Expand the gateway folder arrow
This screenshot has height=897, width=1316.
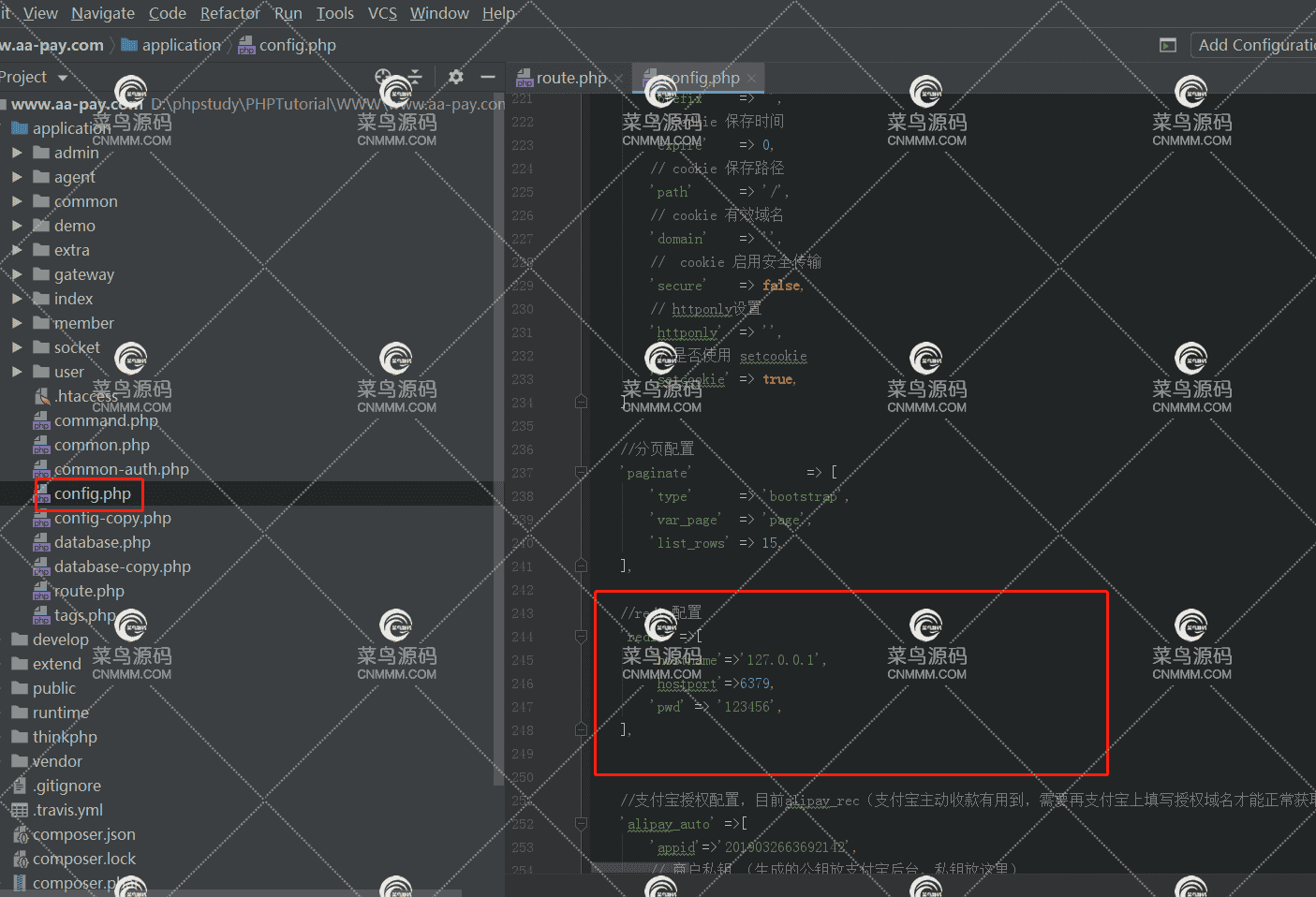pyautogui.click(x=17, y=274)
